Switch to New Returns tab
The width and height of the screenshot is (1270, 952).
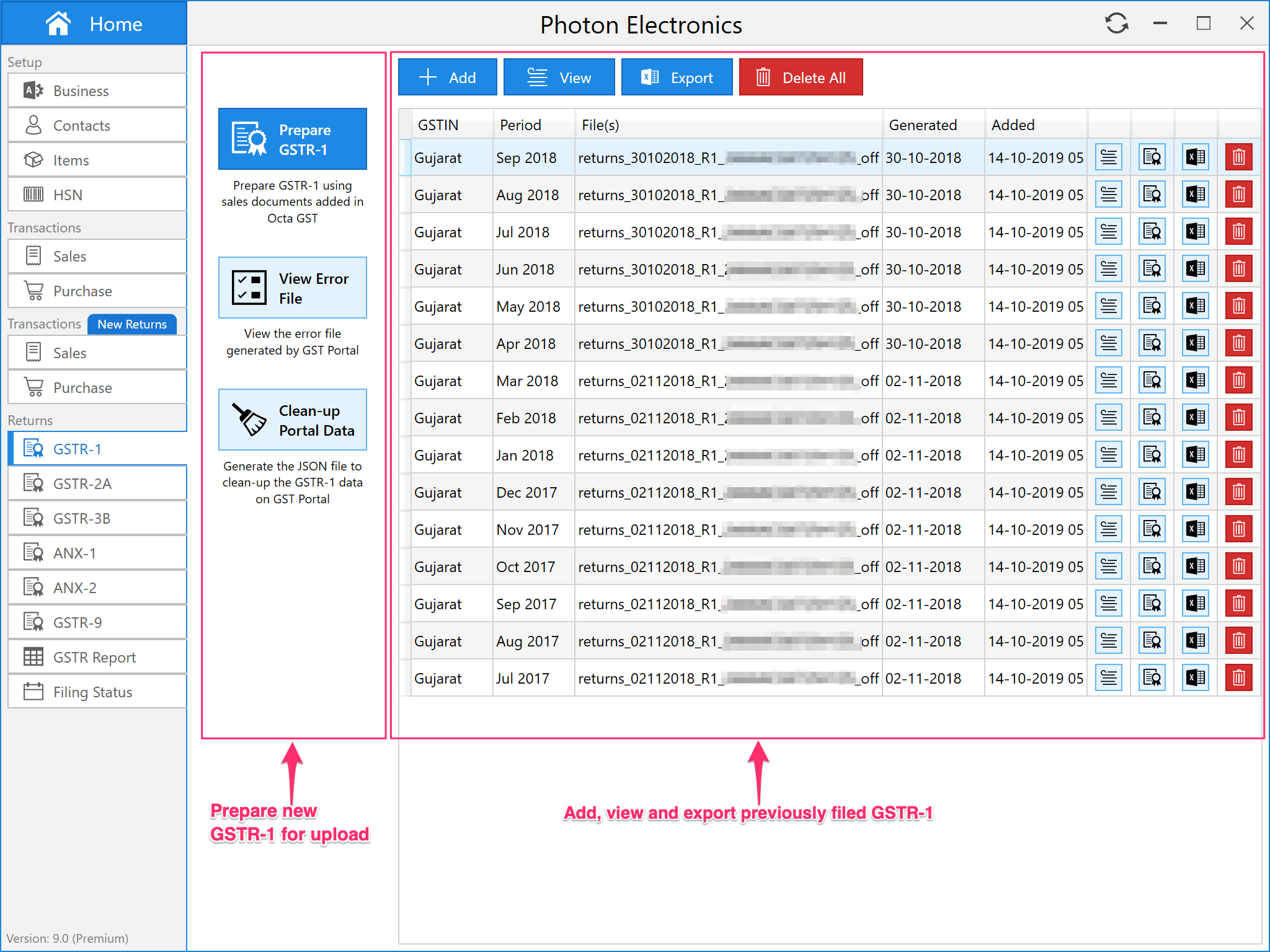132,324
